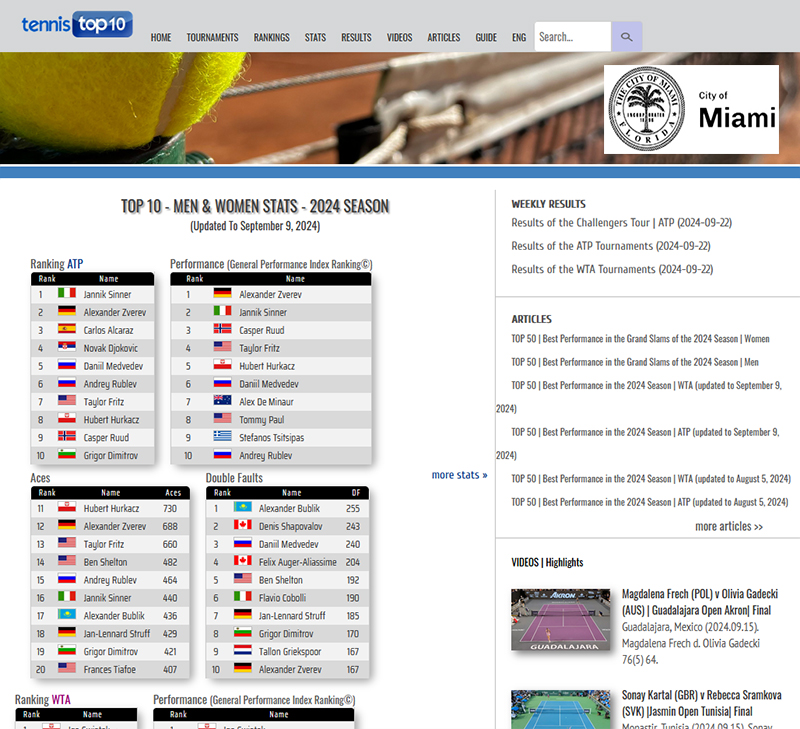
Task: Click the "Aces" column header in Aces table
Action: point(173,493)
